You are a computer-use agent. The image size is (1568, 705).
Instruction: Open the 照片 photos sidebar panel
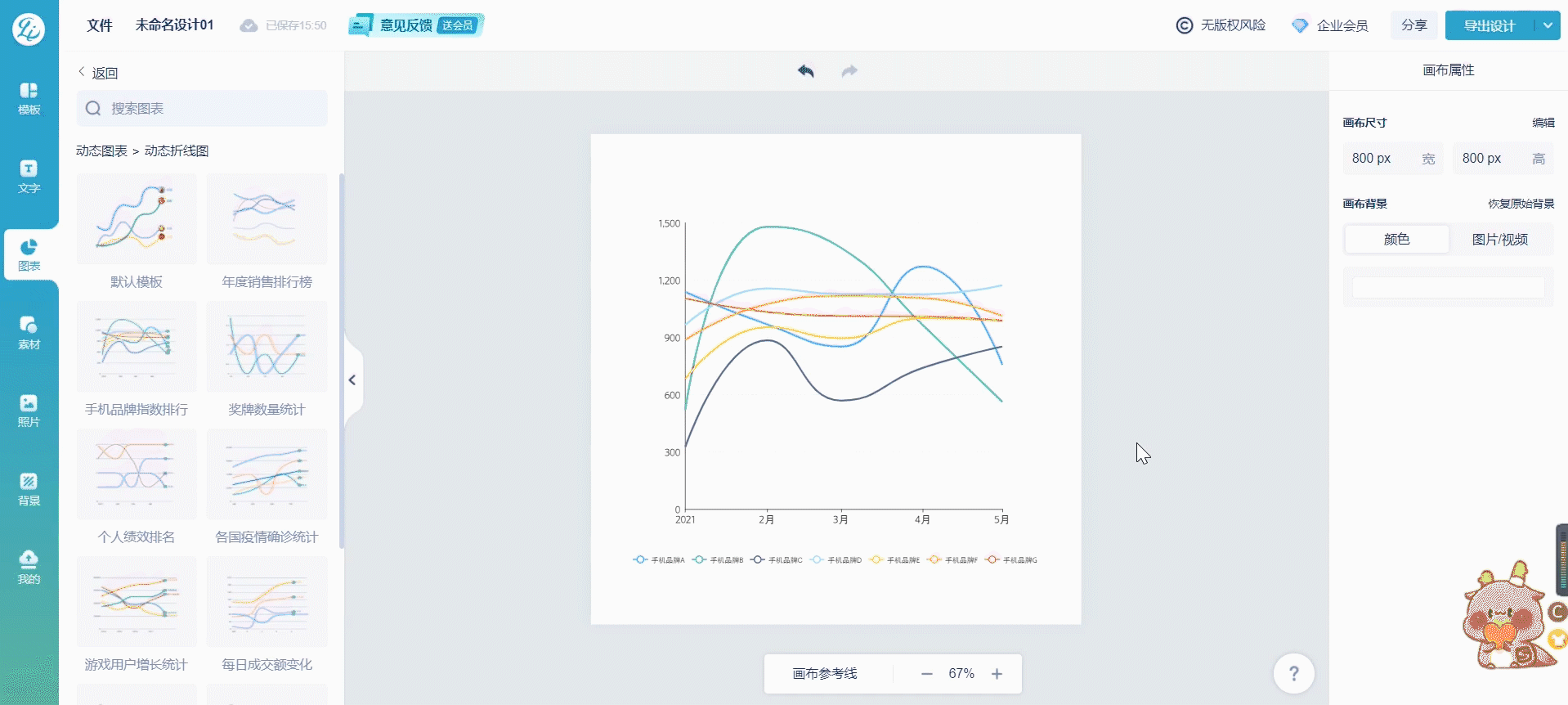tap(29, 411)
